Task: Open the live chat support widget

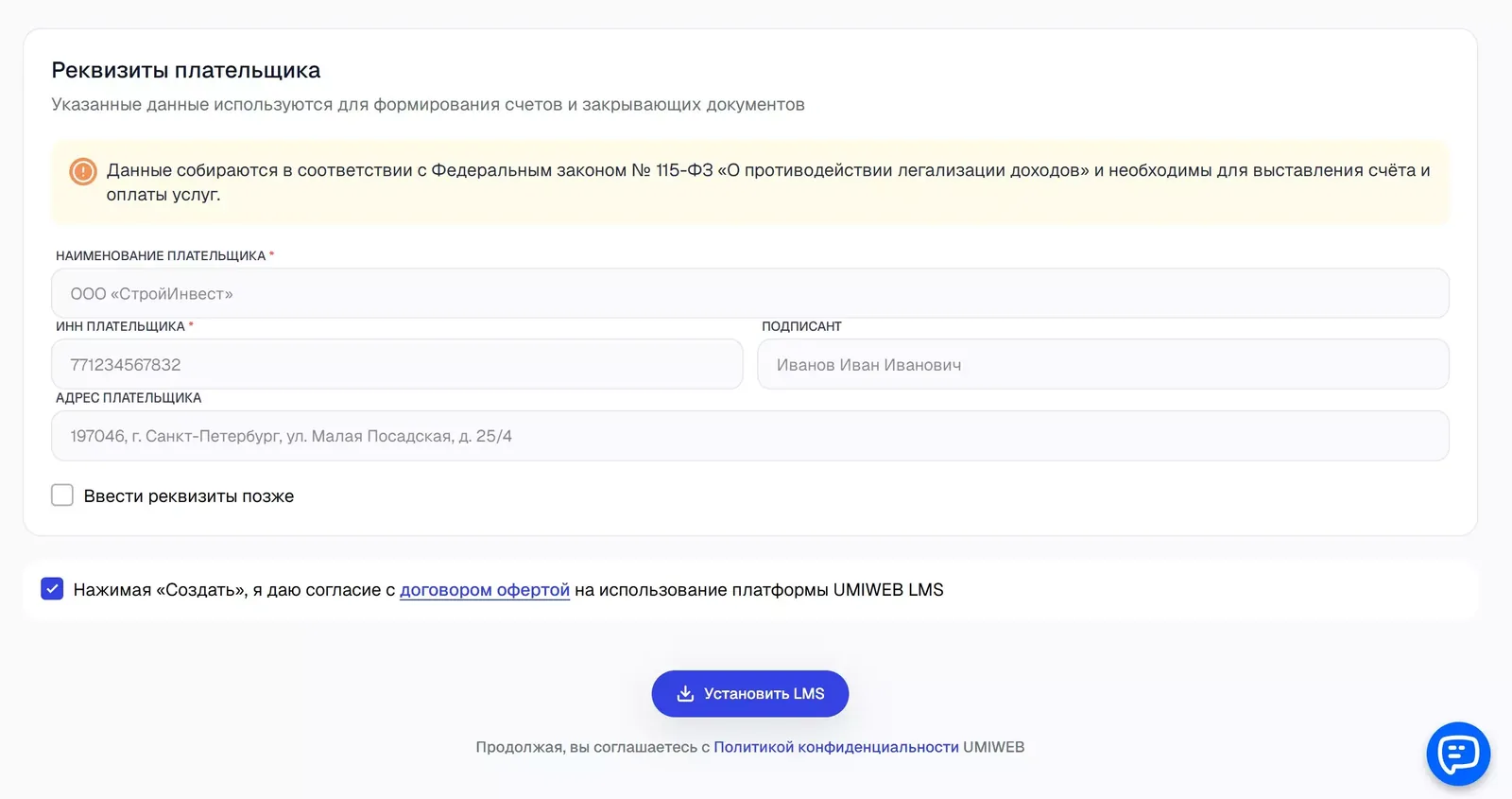Action: [1458, 754]
